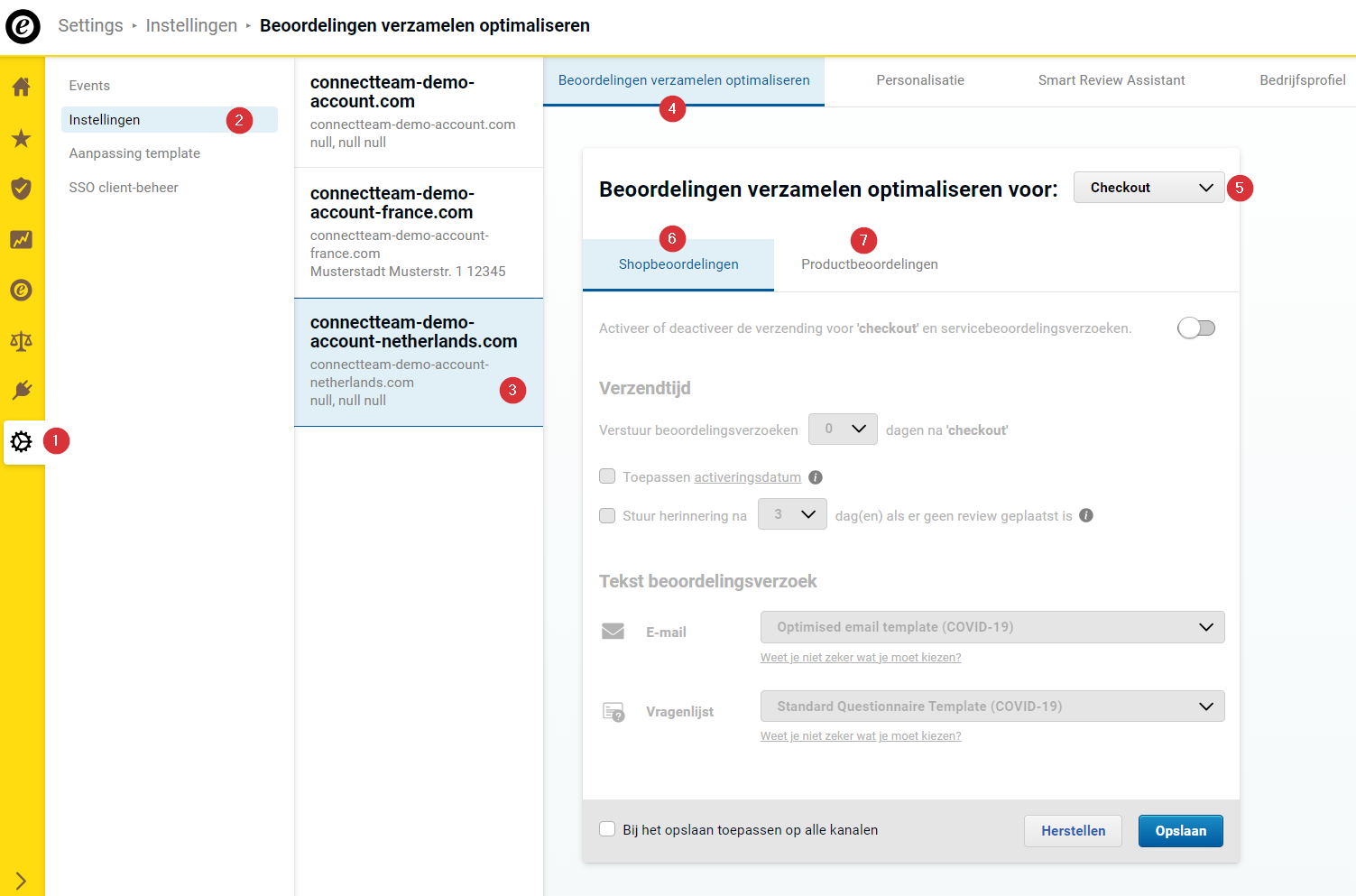Open the circular e-badge sidebar icon
This screenshot has height=896, width=1356.
21,290
